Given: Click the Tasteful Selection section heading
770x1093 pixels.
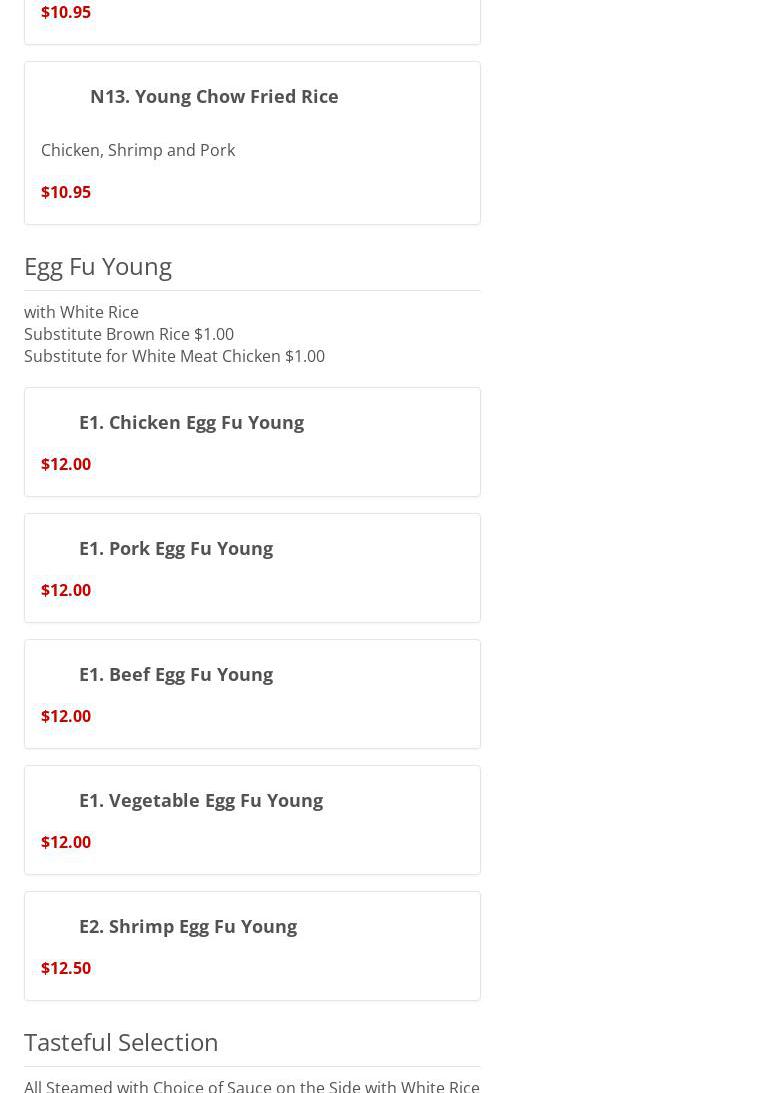Looking at the screenshot, I should coord(121,1042).
